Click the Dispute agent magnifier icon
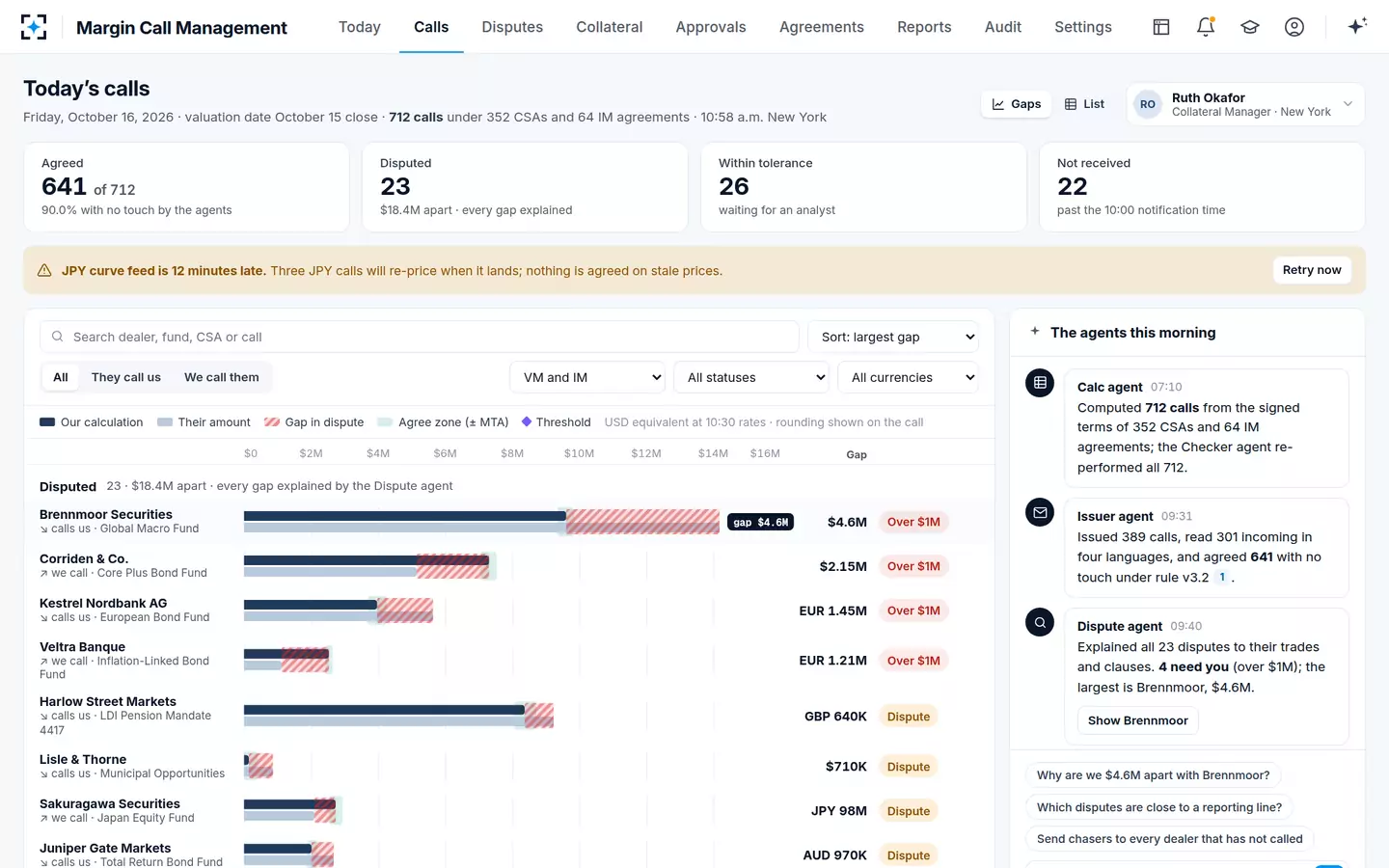1389x868 pixels. (1040, 622)
